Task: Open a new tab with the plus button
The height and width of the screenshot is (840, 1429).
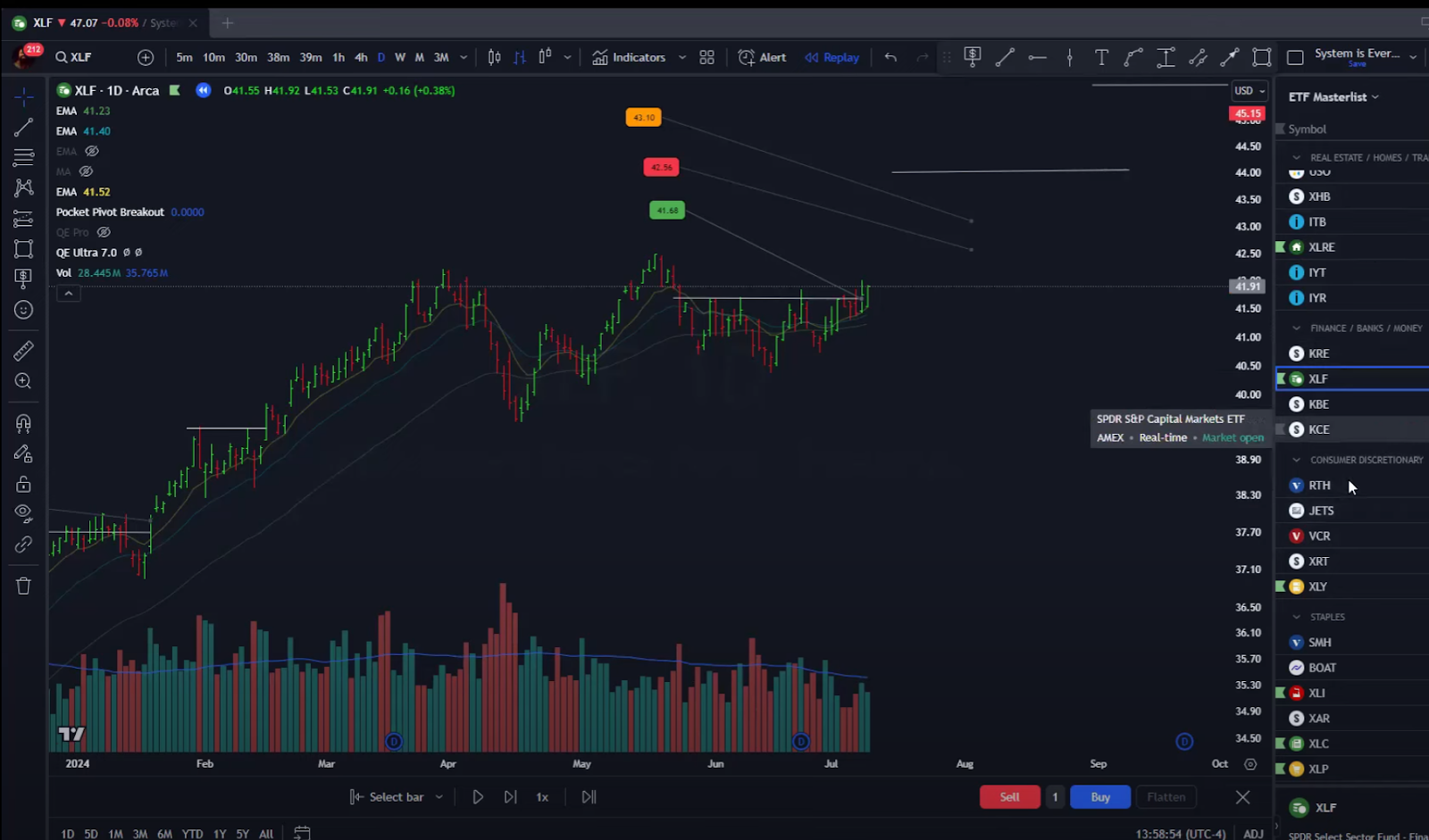Action: (227, 23)
